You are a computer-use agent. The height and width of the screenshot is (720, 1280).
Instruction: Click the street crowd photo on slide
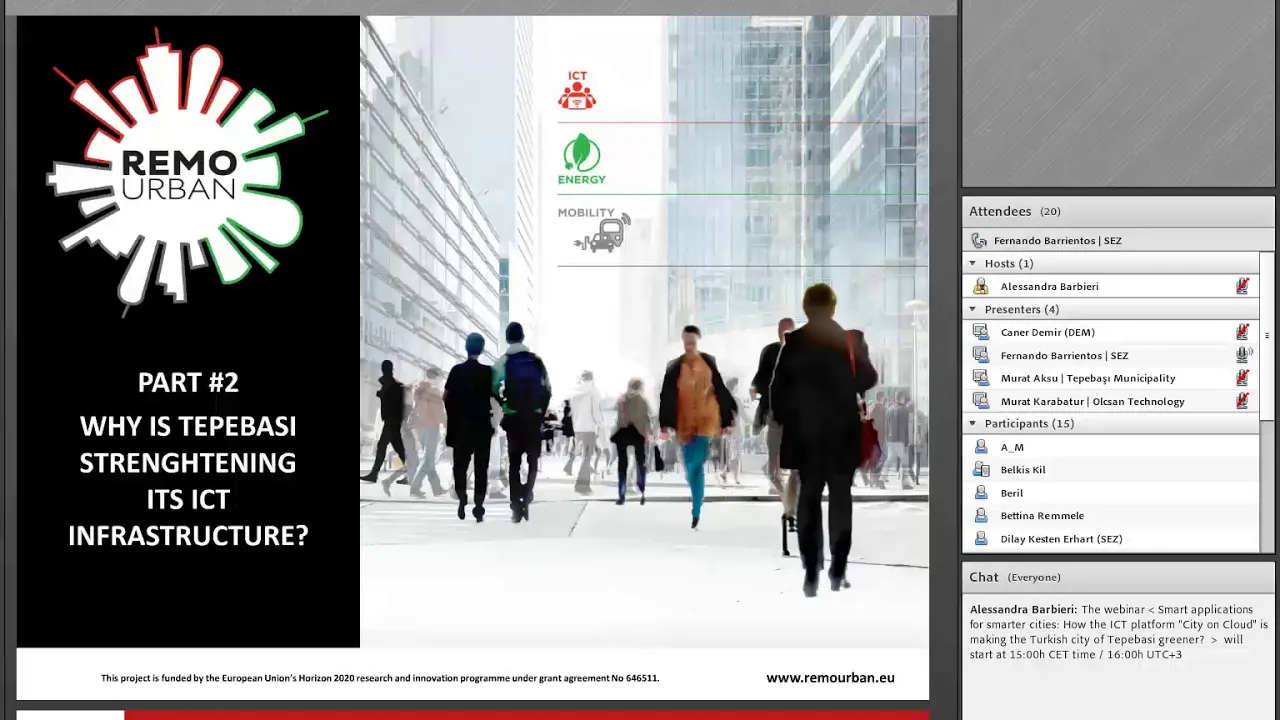pyautogui.click(x=644, y=332)
